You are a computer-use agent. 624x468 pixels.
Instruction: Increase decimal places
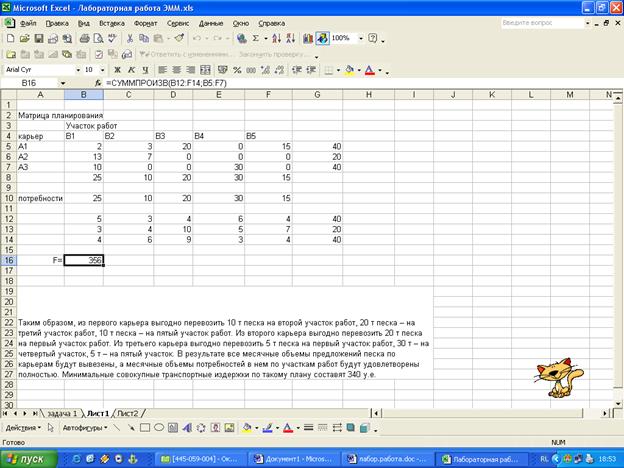[265, 70]
